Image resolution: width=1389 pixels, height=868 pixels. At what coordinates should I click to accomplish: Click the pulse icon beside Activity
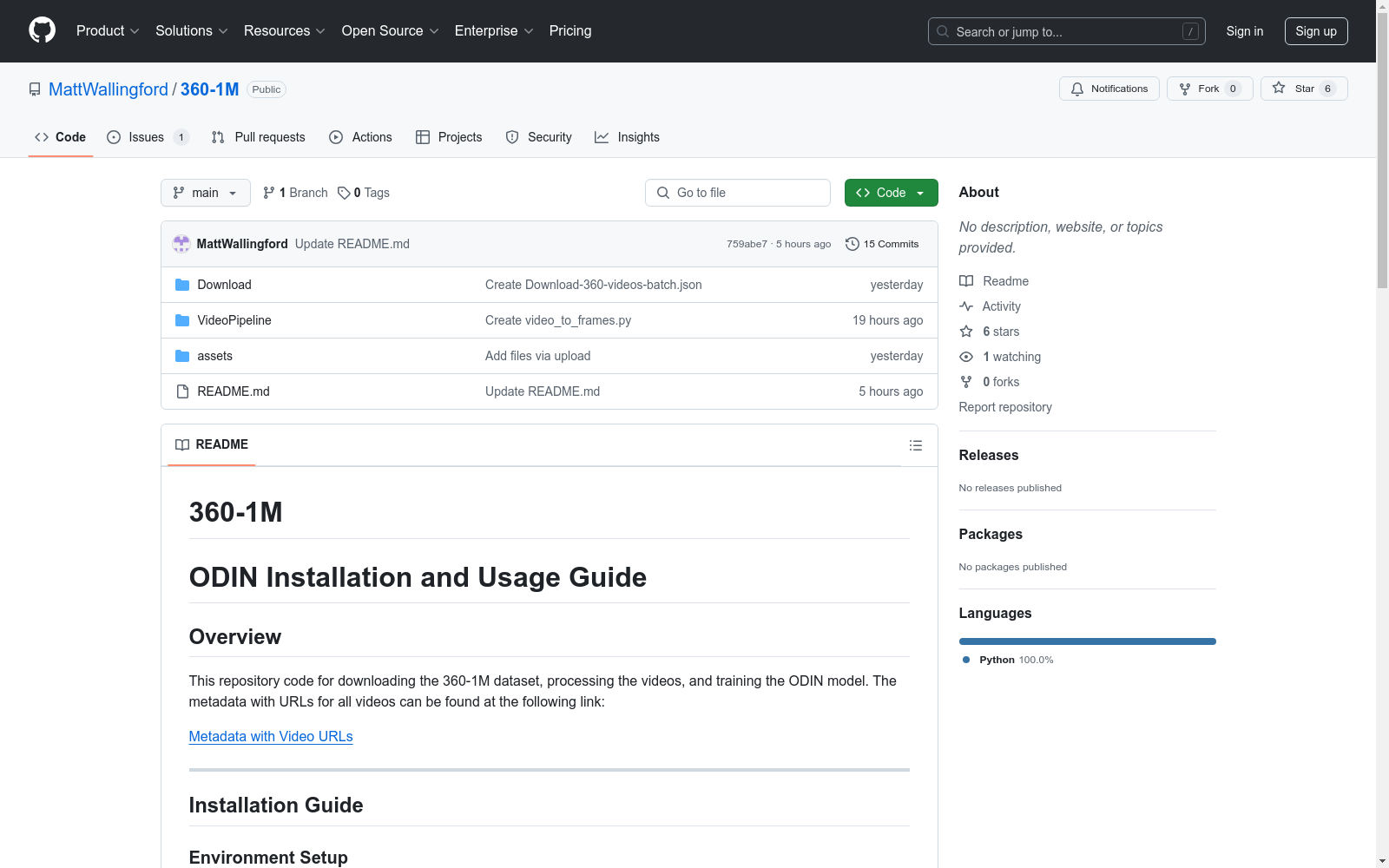click(x=966, y=306)
